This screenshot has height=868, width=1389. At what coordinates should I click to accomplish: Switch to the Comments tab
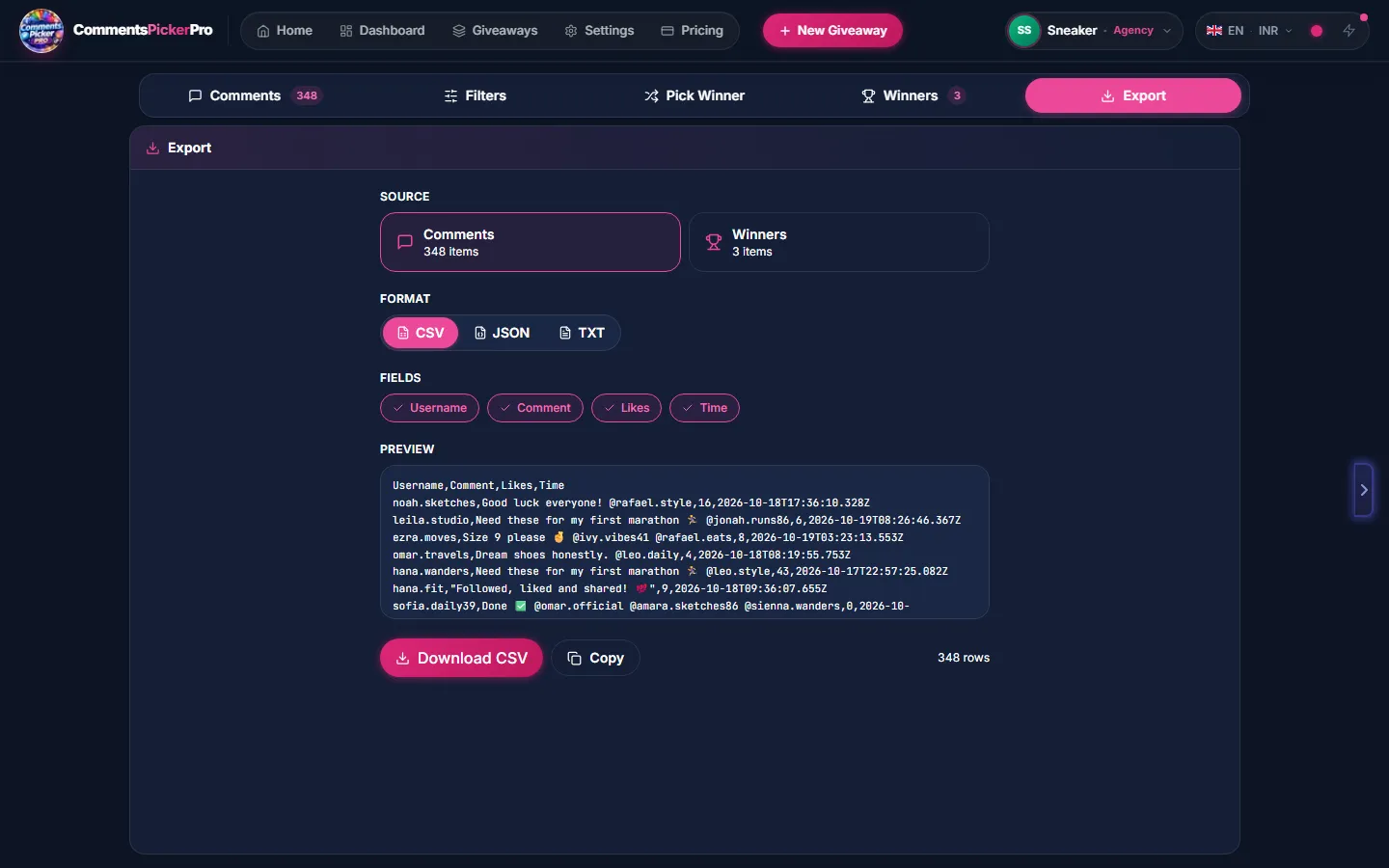(x=255, y=95)
